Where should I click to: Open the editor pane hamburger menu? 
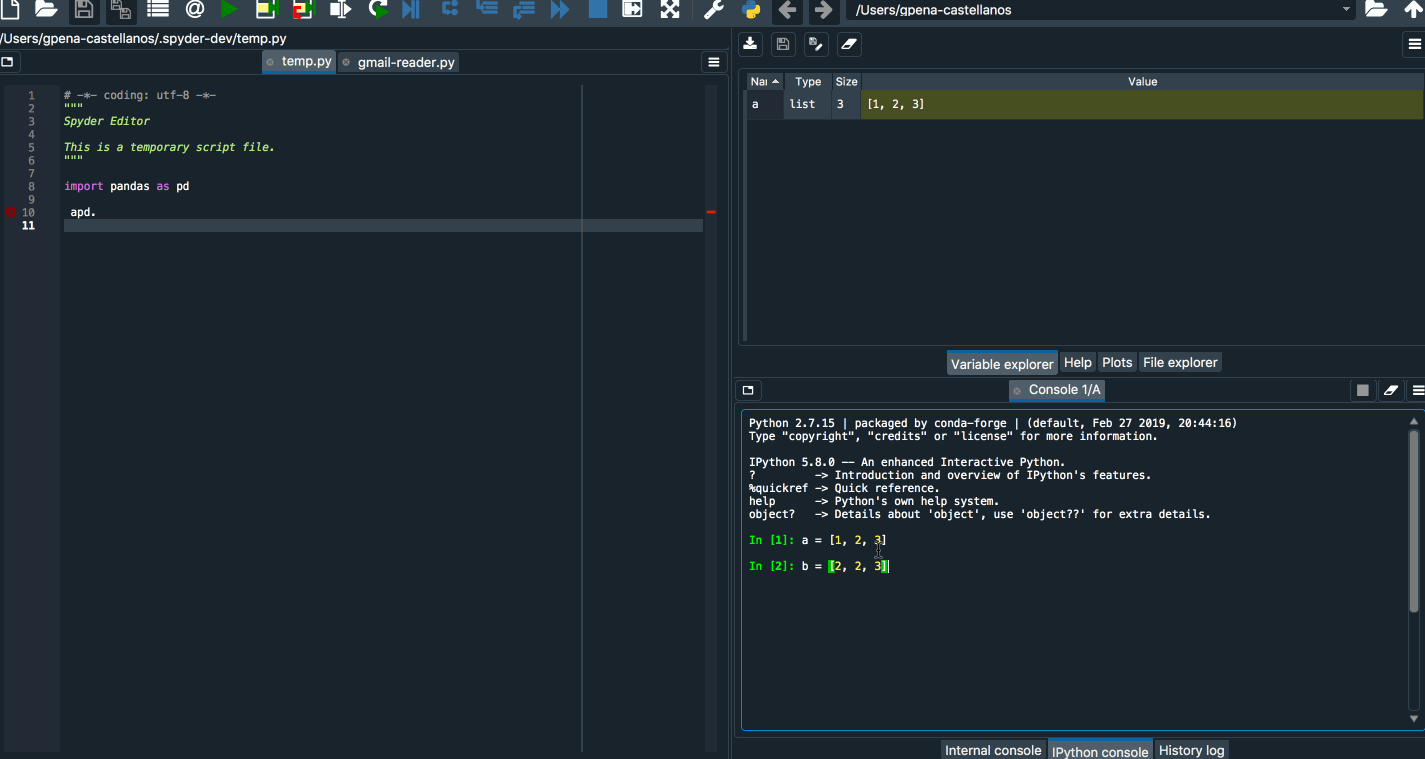[713, 62]
